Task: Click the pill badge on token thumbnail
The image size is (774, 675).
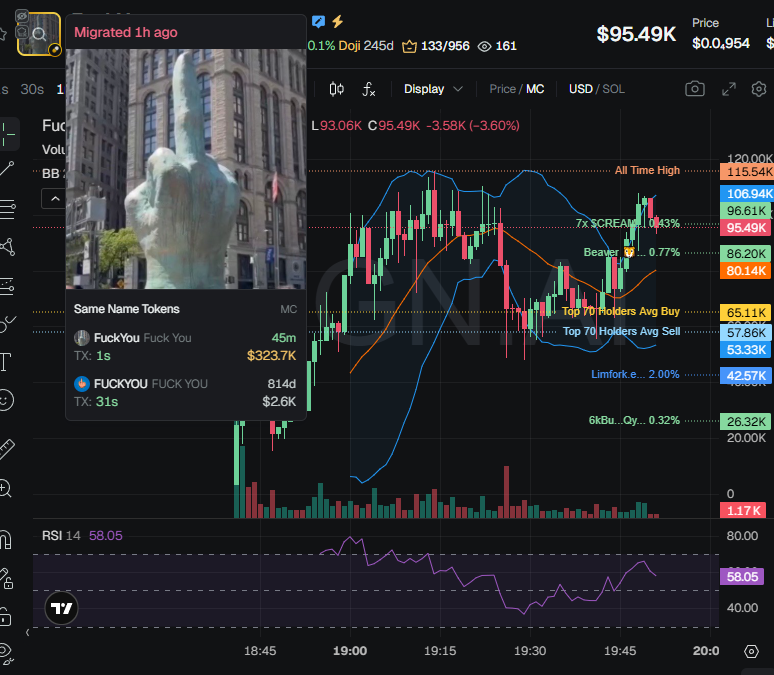Action: click(55, 49)
